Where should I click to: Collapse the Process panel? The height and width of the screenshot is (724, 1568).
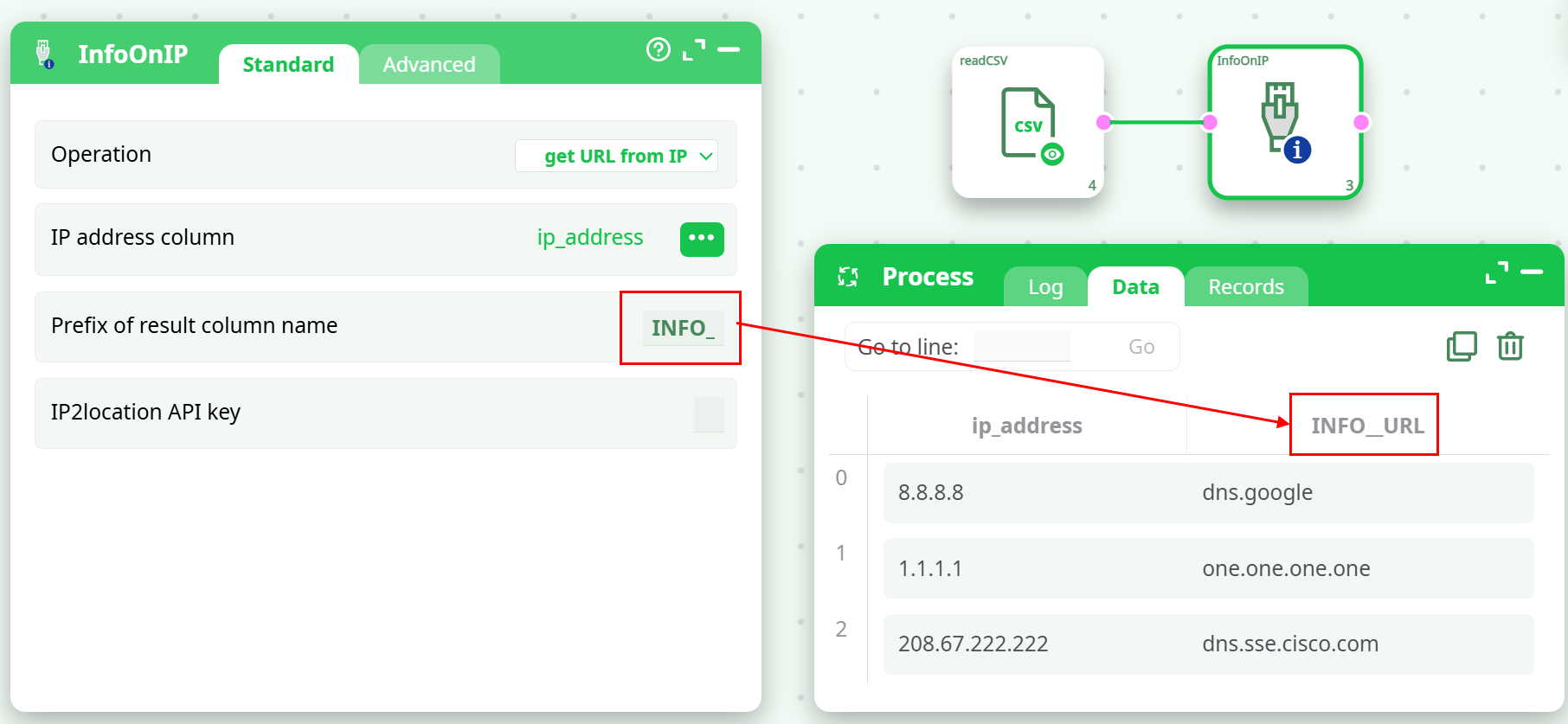pyautogui.click(x=1532, y=272)
